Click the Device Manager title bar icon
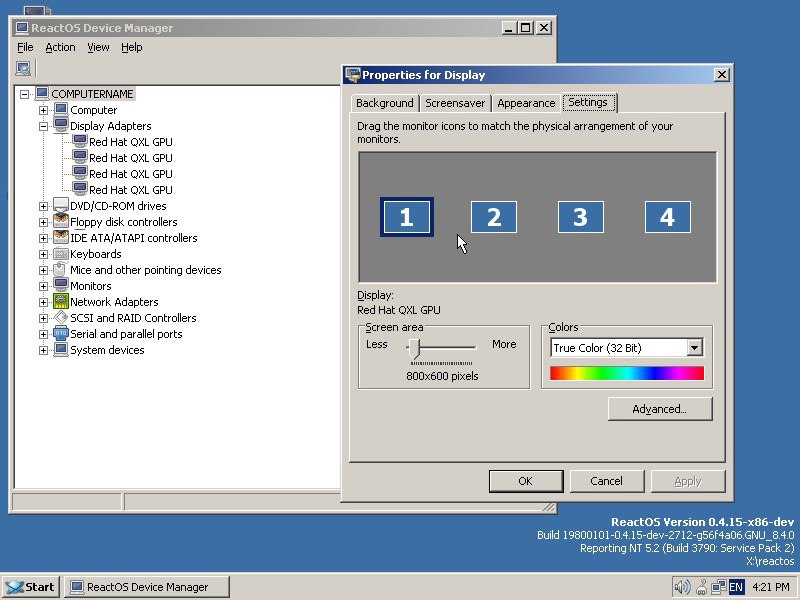Image resolution: width=800 pixels, height=600 pixels. point(22,28)
